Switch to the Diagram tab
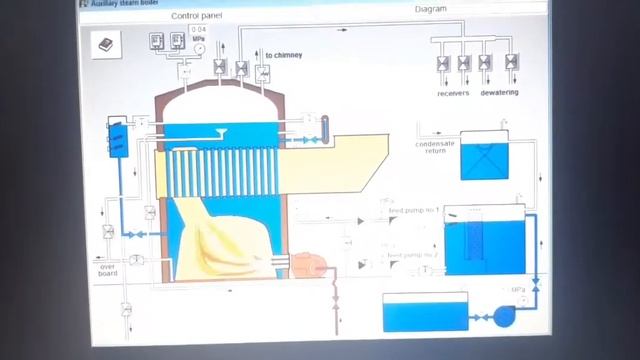The height and width of the screenshot is (360, 640). coord(431,9)
